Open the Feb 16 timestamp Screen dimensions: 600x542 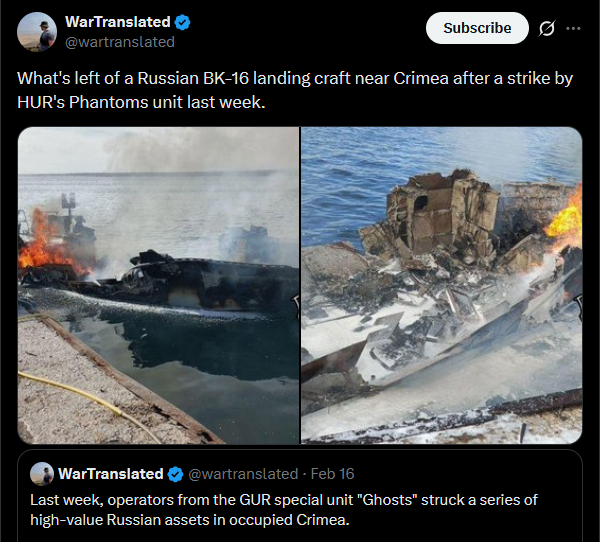coord(332,474)
